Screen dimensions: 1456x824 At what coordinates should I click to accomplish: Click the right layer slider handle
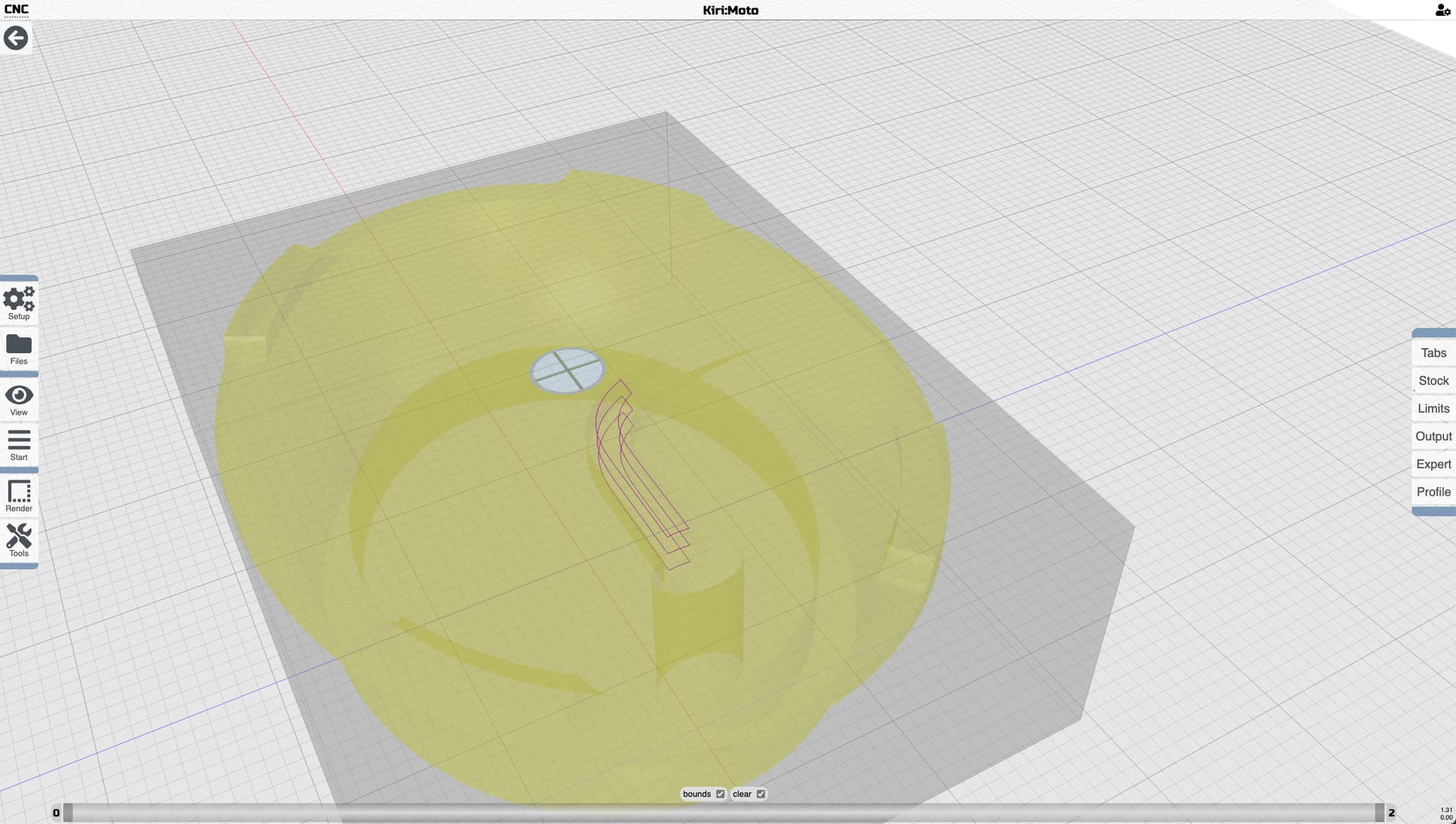click(x=1379, y=813)
